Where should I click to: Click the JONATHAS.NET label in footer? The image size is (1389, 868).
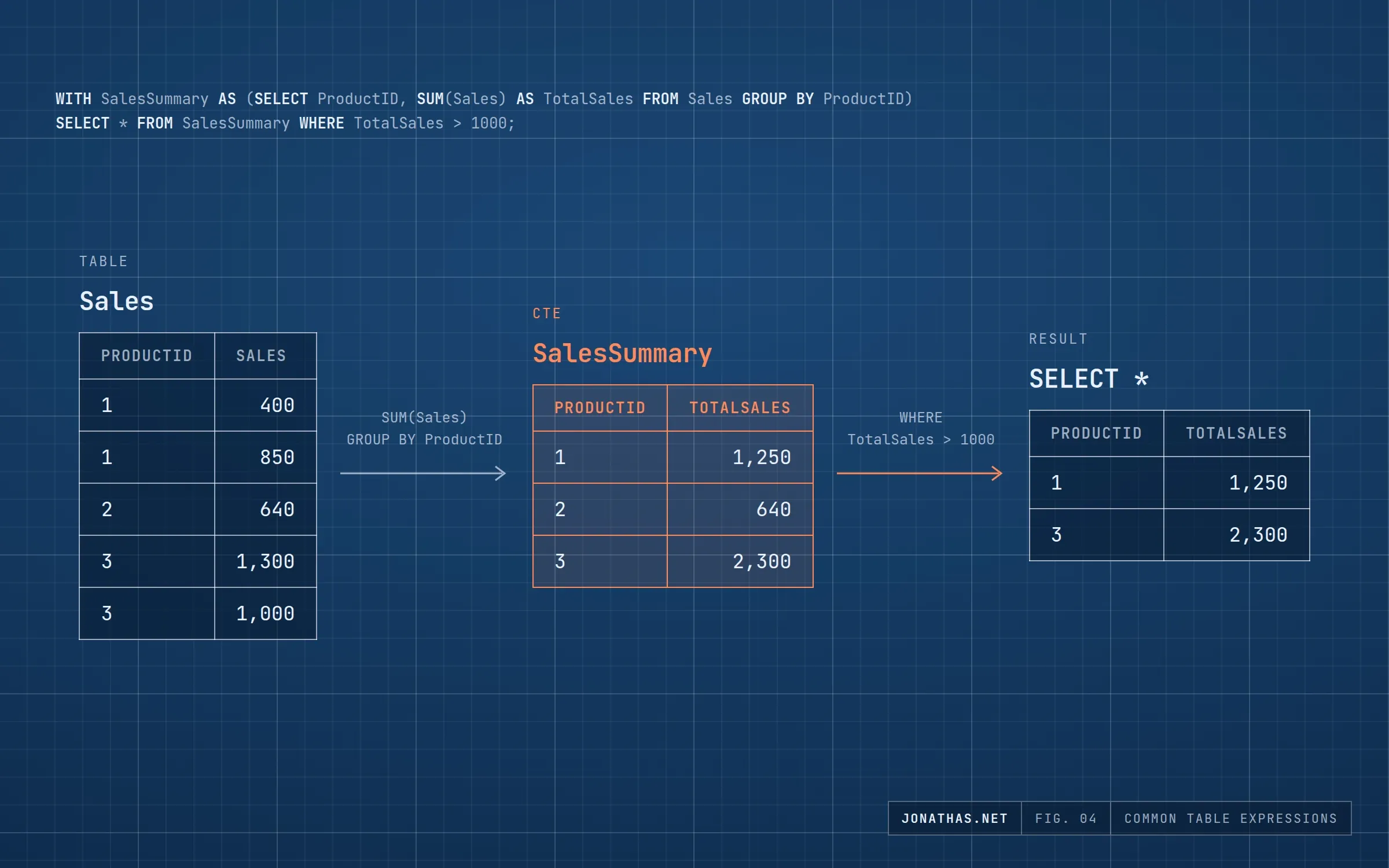(955, 818)
